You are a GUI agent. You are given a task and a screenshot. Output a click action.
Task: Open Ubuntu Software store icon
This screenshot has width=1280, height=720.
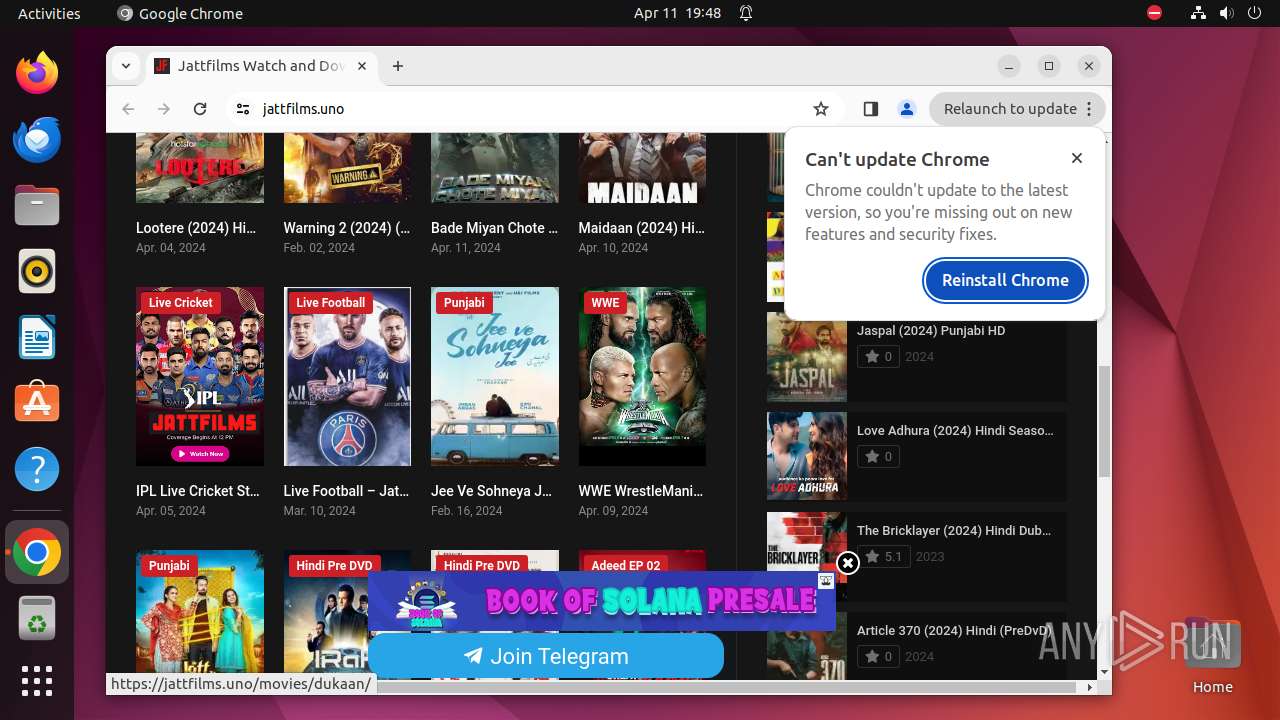[37, 403]
